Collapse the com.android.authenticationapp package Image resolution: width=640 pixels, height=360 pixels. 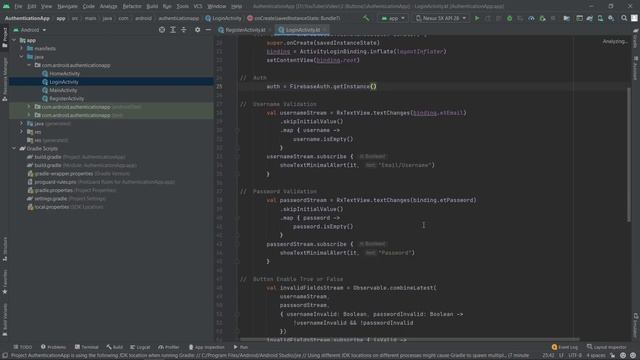coord(29,65)
